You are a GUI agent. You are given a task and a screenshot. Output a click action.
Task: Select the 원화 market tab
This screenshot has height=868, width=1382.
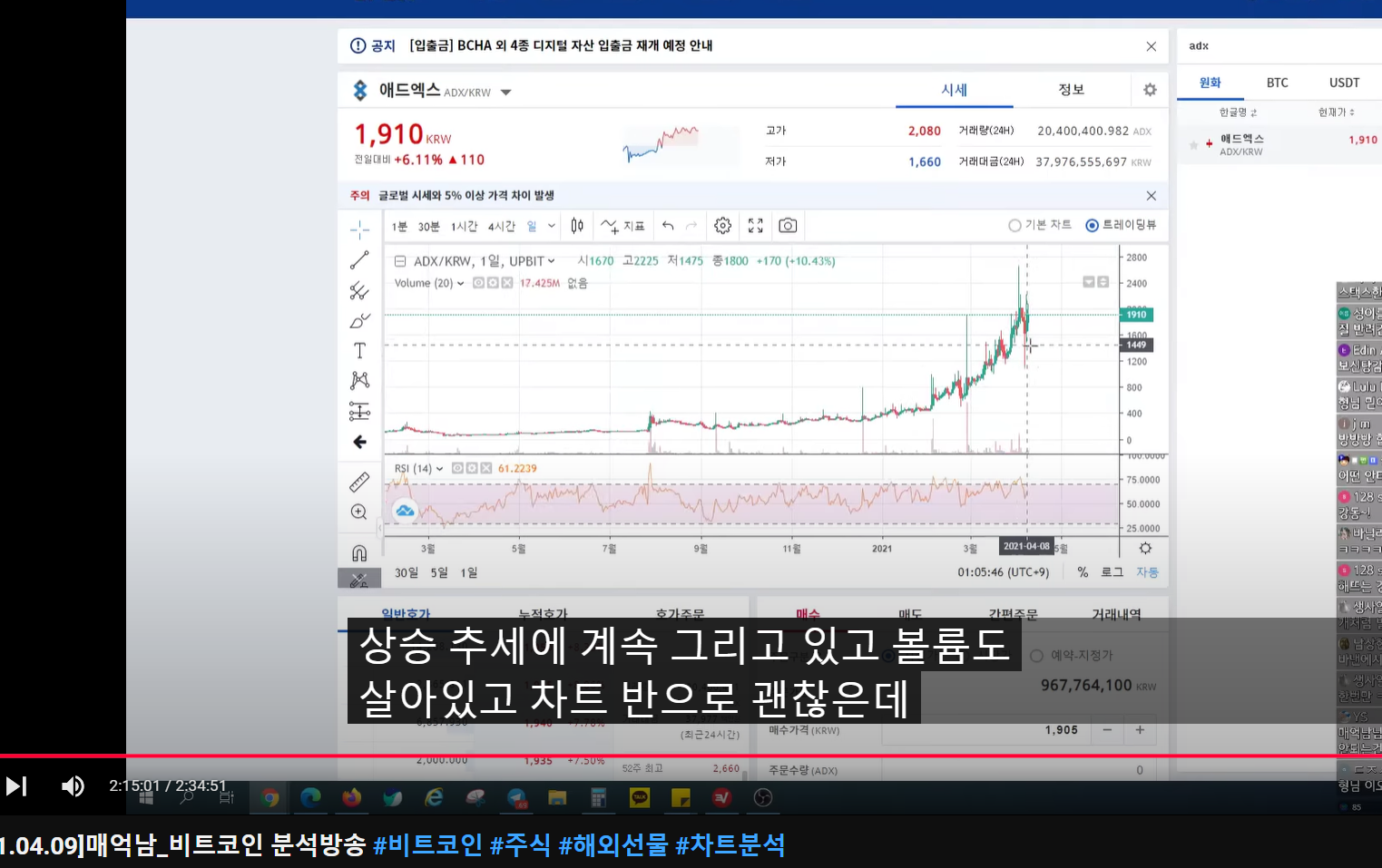click(x=1210, y=83)
